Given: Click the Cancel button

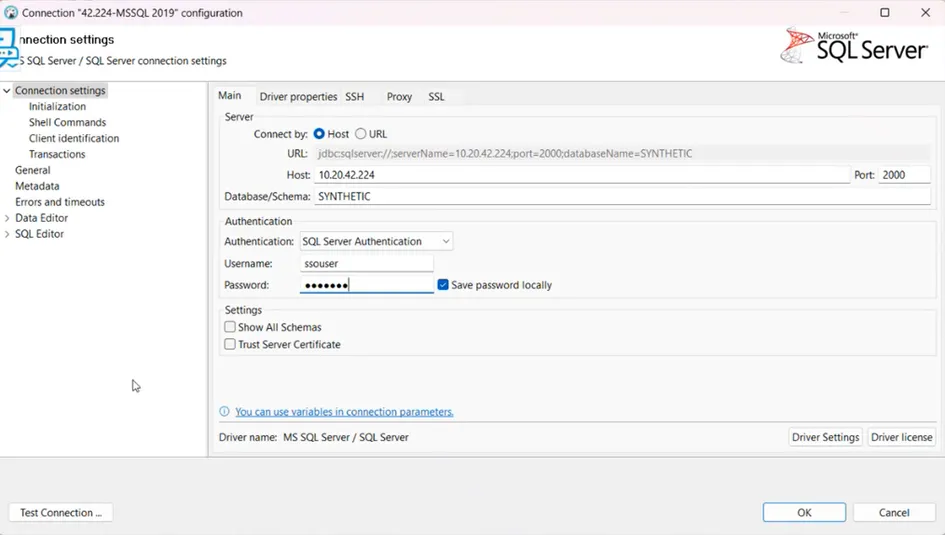Looking at the screenshot, I should tap(894, 513).
